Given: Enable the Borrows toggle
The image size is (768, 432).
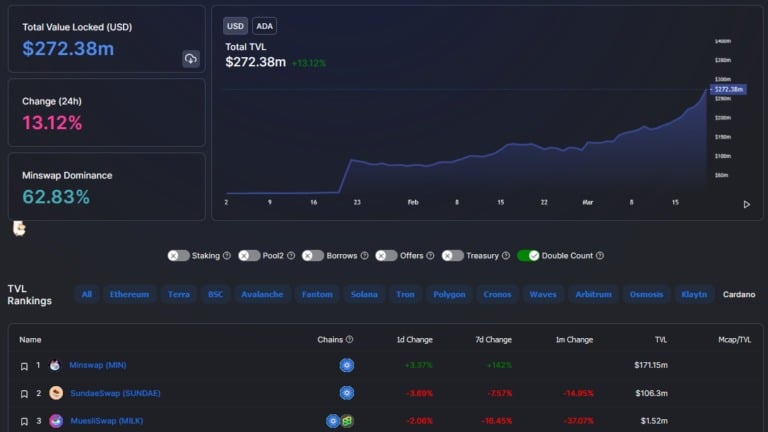Looking at the screenshot, I should (x=312, y=256).
